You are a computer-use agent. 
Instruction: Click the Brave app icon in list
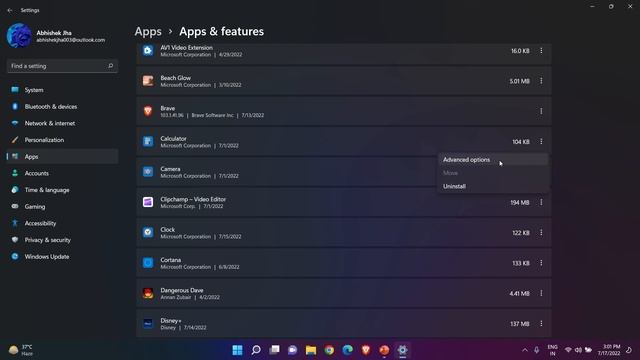pos(148,111)
